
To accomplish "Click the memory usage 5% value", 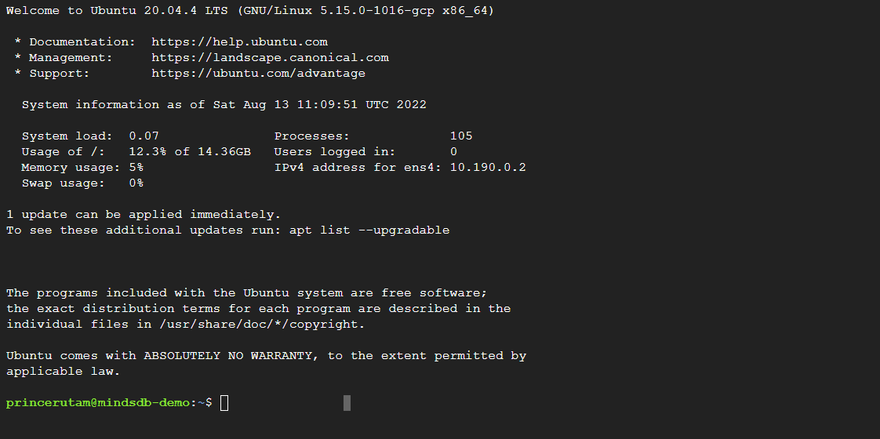I will [x=136, y=167].
